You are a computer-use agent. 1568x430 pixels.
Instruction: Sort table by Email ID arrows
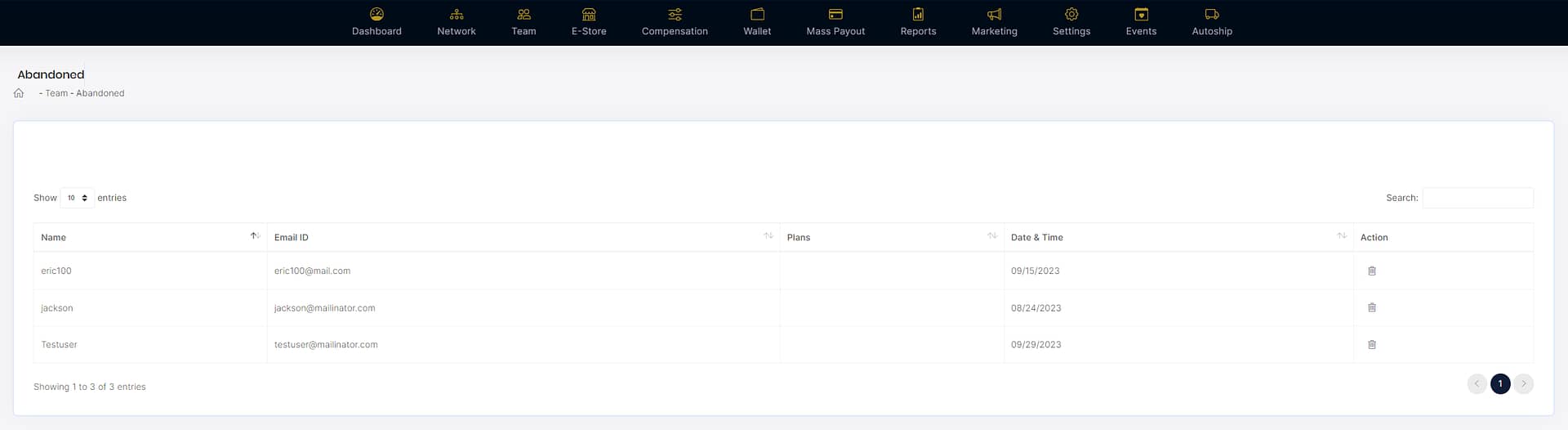click(768, 235)
